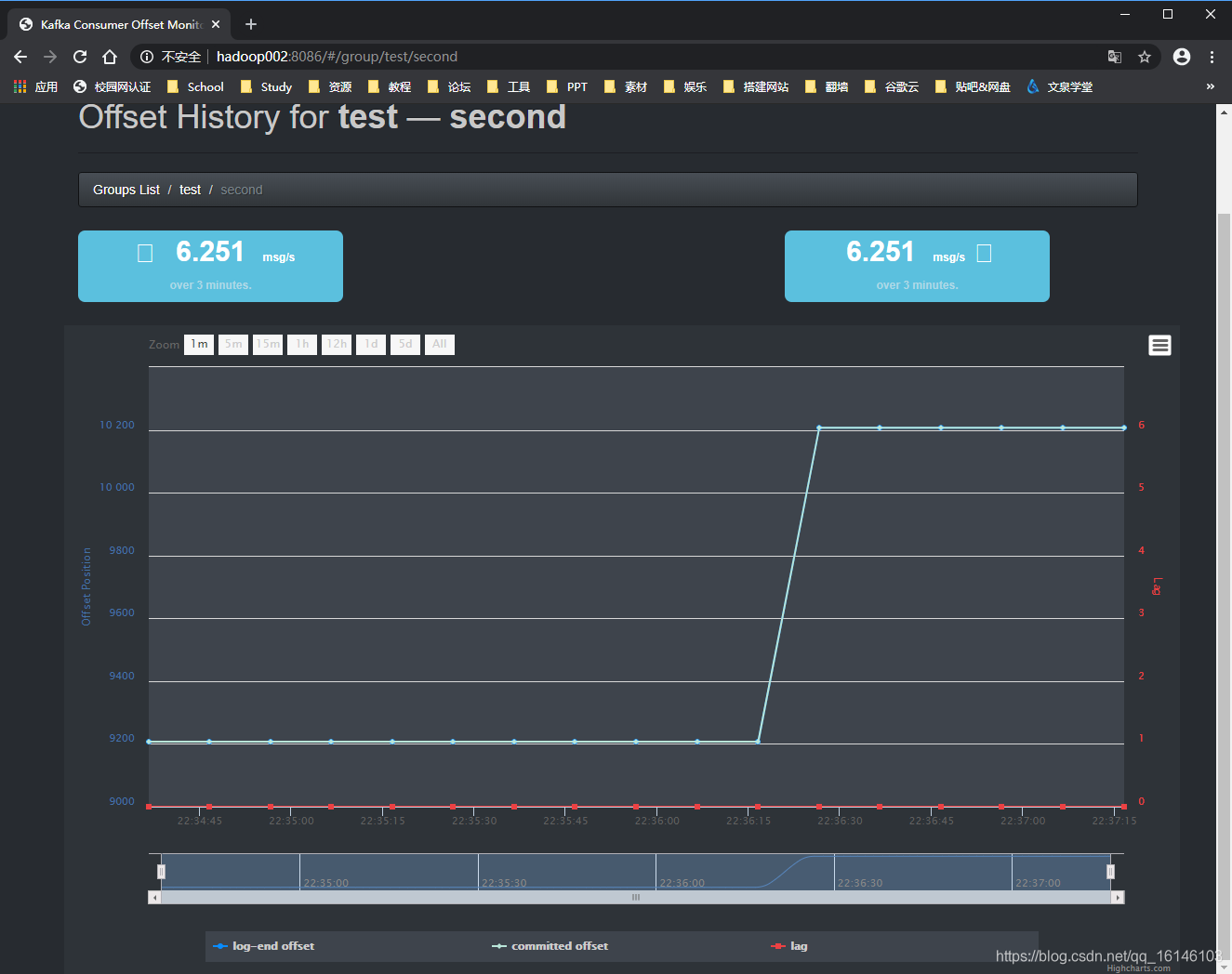Select the 1h zoom range
Image resolution: width=1232 pixels, height=974 pixels.
[302, 345]
